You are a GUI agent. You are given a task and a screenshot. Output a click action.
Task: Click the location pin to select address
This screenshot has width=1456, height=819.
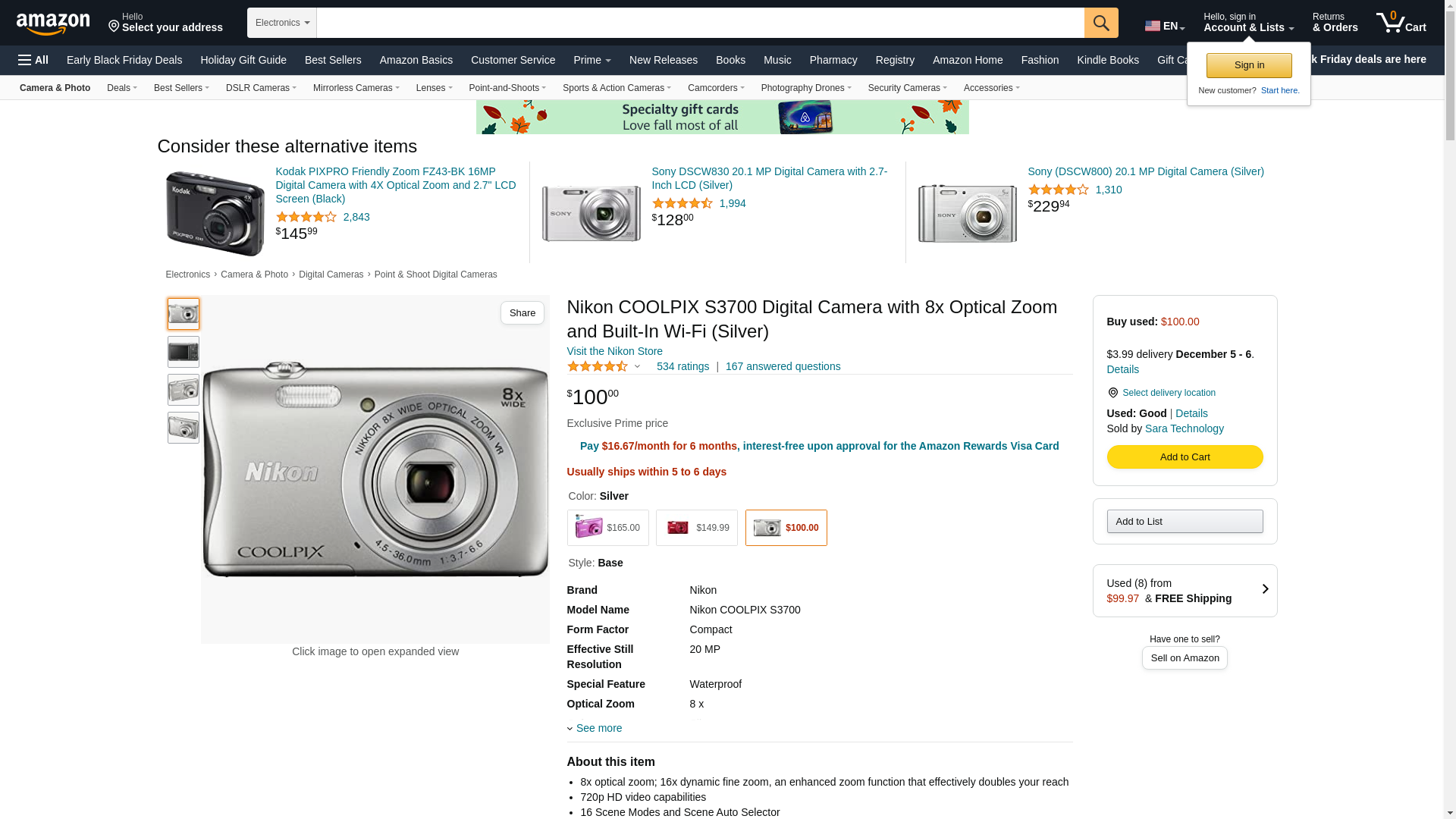click(115, 27)
